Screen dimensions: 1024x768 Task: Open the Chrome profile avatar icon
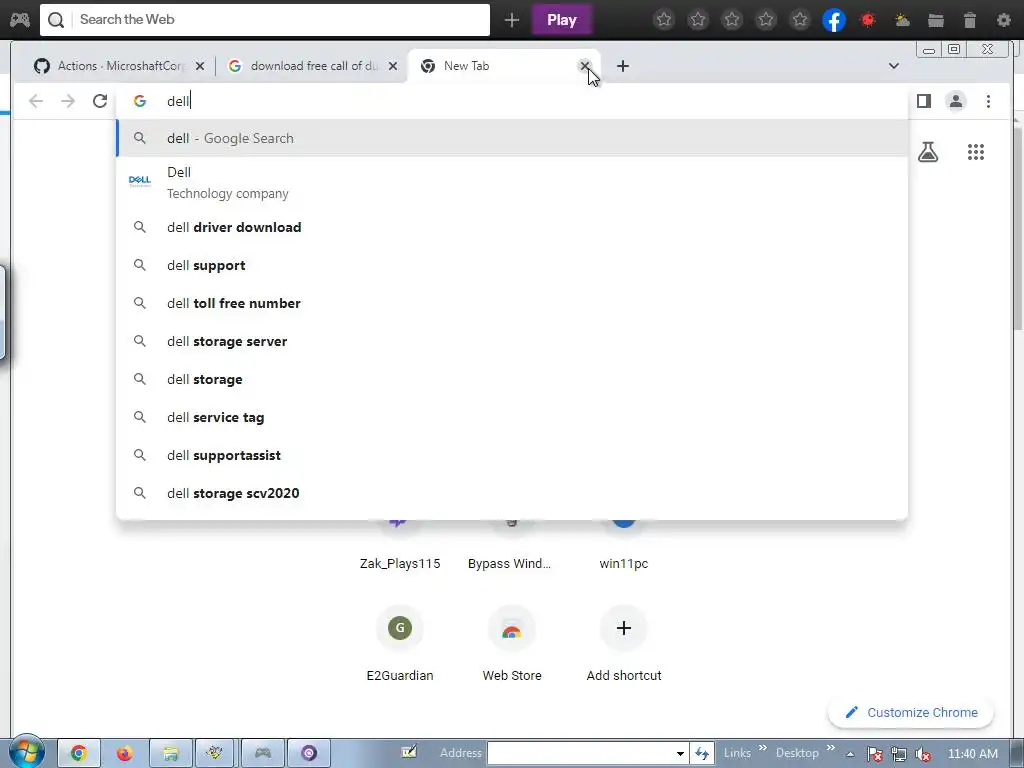[x=955, y=101]
